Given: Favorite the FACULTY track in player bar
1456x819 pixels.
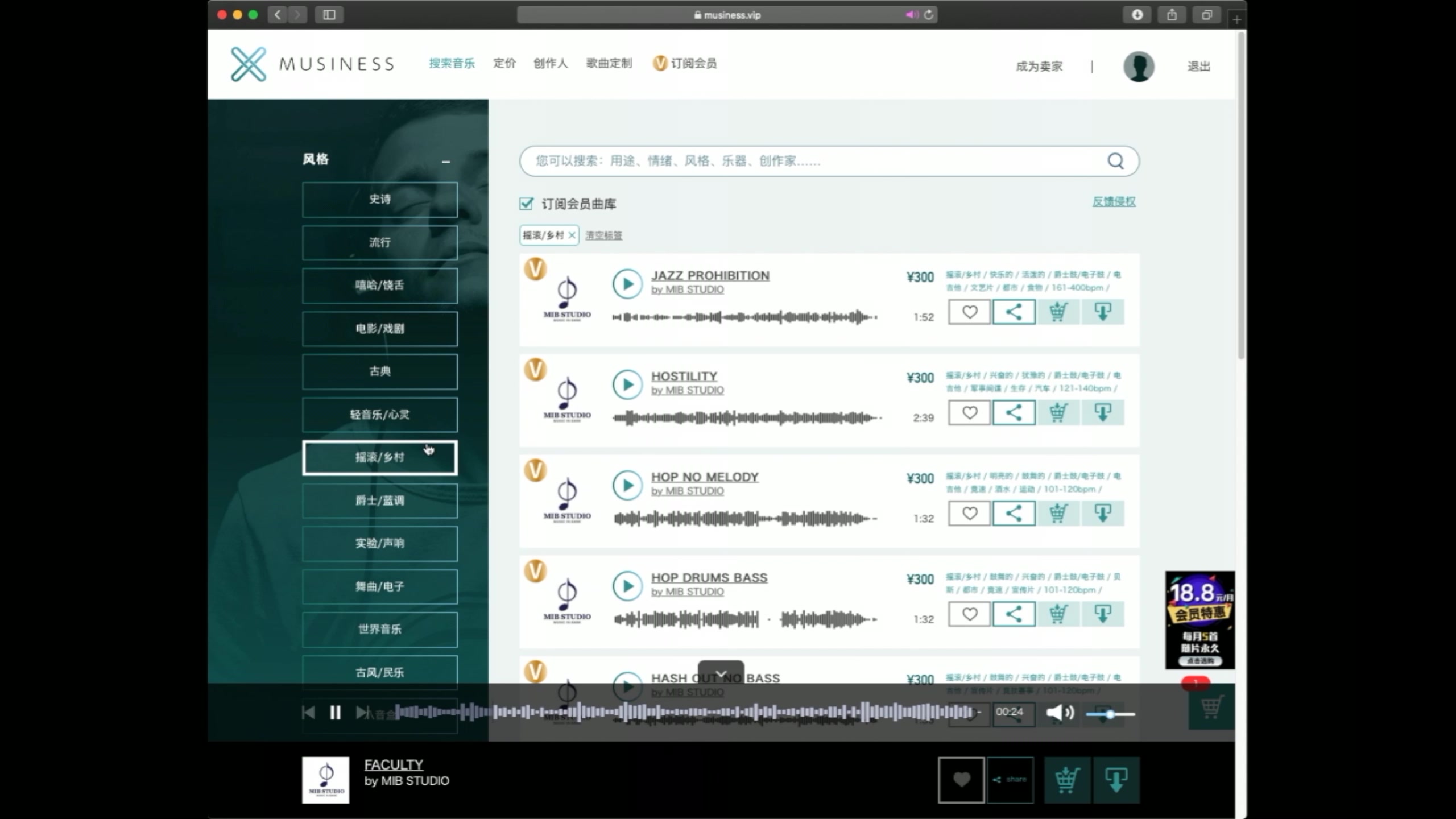Looking at the screenshot, I should pos(961,780).
